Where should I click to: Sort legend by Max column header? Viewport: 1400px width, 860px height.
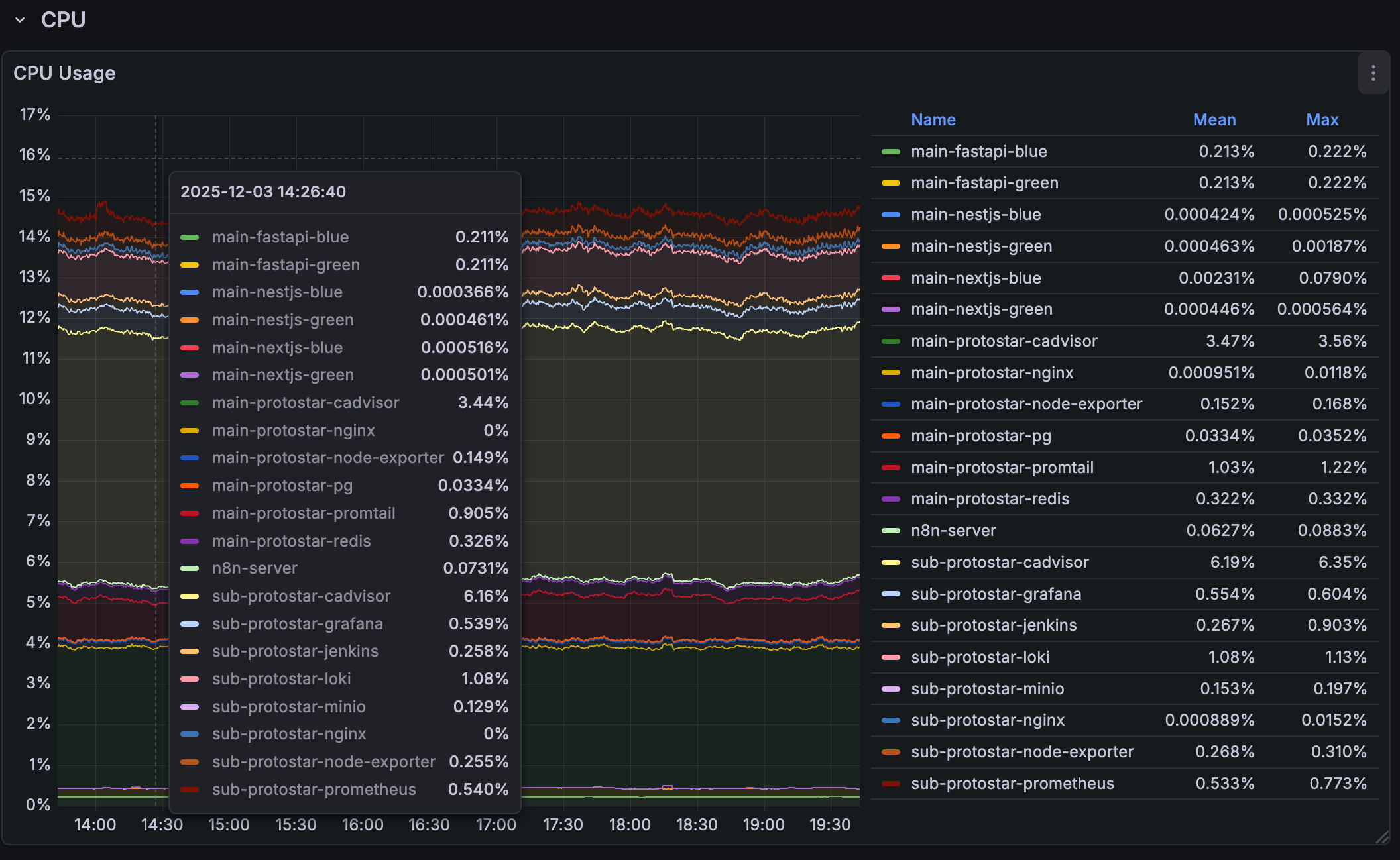(1322, 120)
